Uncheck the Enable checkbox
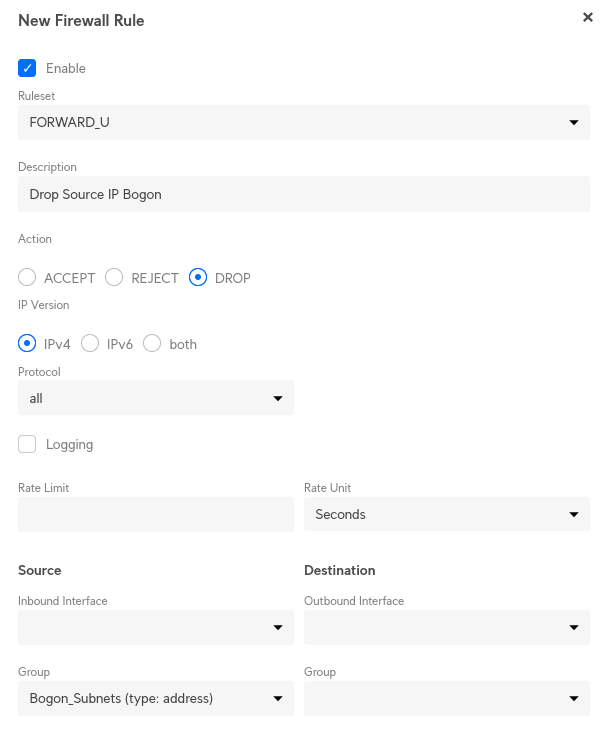The width and height of the screenshot is (604, 731). tap(27, 68)
